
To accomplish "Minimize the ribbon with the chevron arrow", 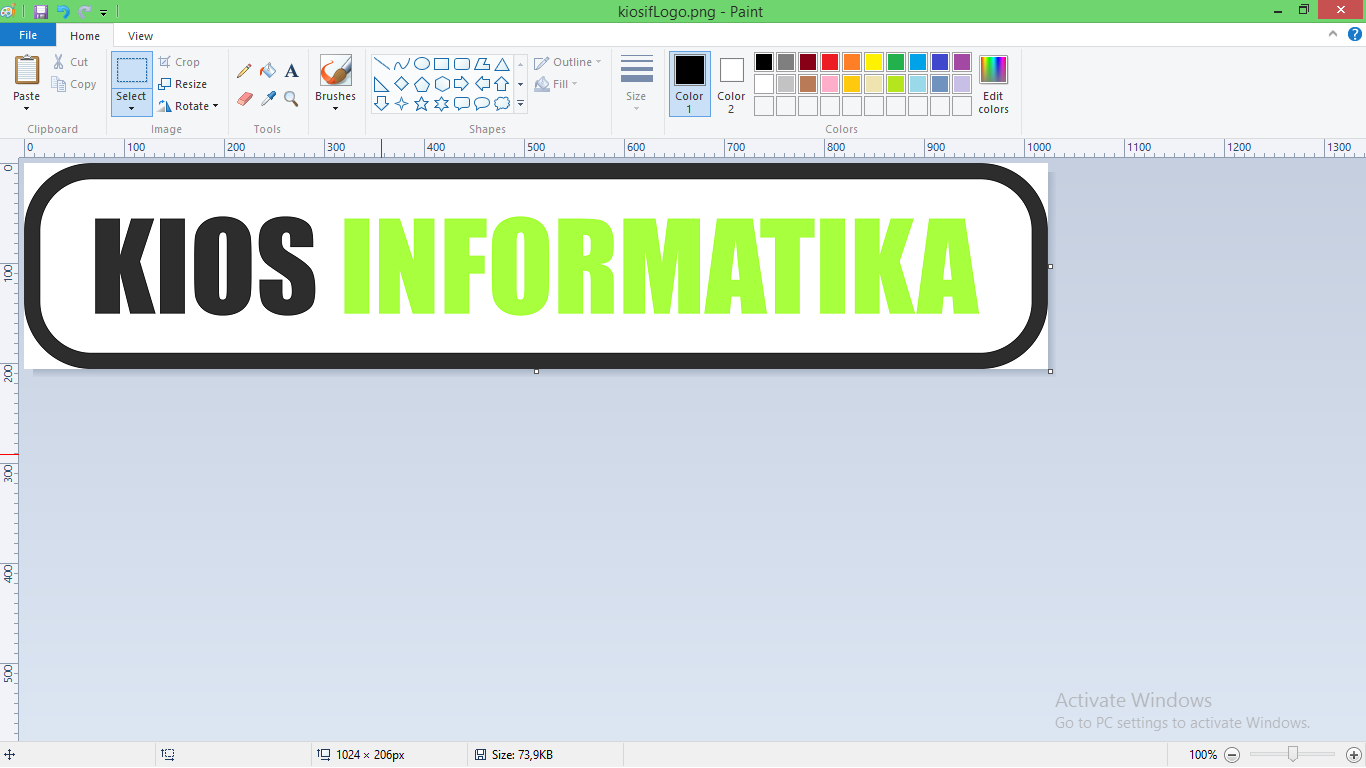I will tap(1333, 34).
